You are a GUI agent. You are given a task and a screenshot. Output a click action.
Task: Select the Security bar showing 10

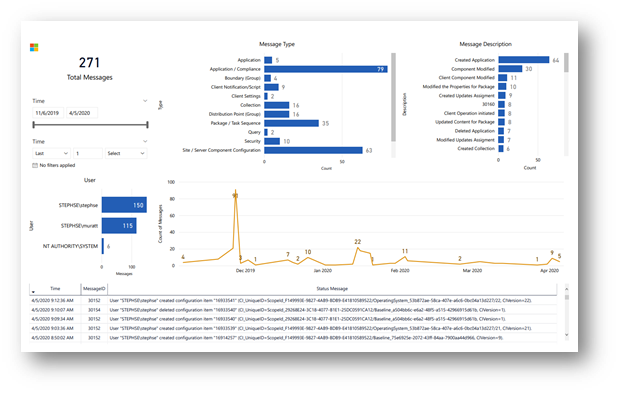(x=272, y=141)
